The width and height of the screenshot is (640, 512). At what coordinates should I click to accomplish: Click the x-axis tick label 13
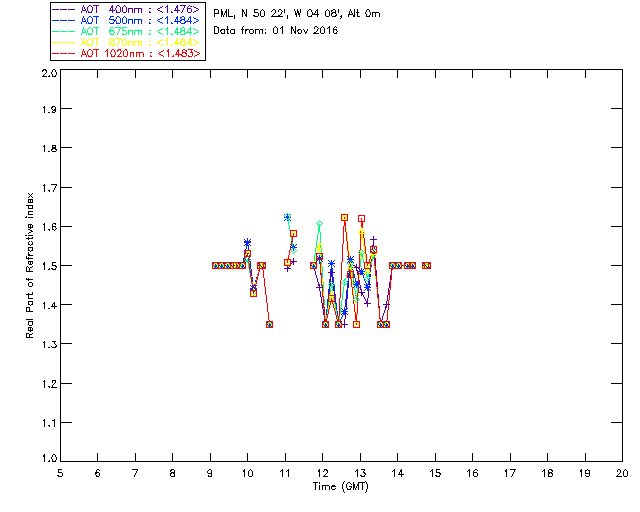pyautogui.click(x=360, y=473)
